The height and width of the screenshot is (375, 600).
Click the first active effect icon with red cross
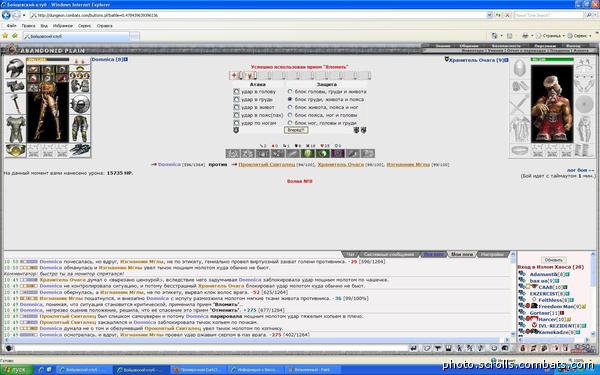[x=234, y=75]
